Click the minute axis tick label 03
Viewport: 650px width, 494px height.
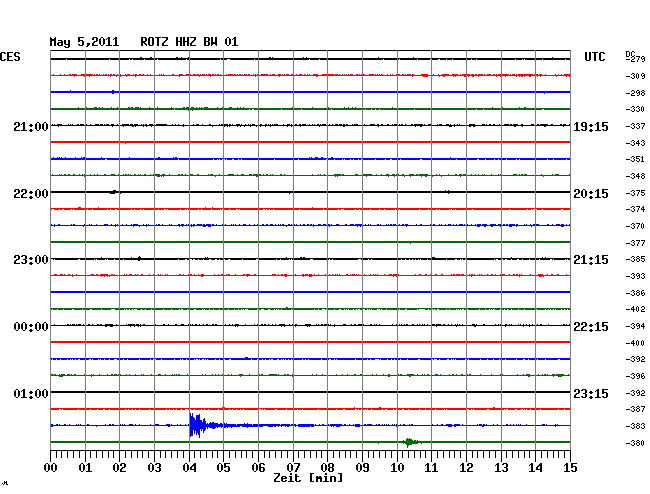(155, 468)
